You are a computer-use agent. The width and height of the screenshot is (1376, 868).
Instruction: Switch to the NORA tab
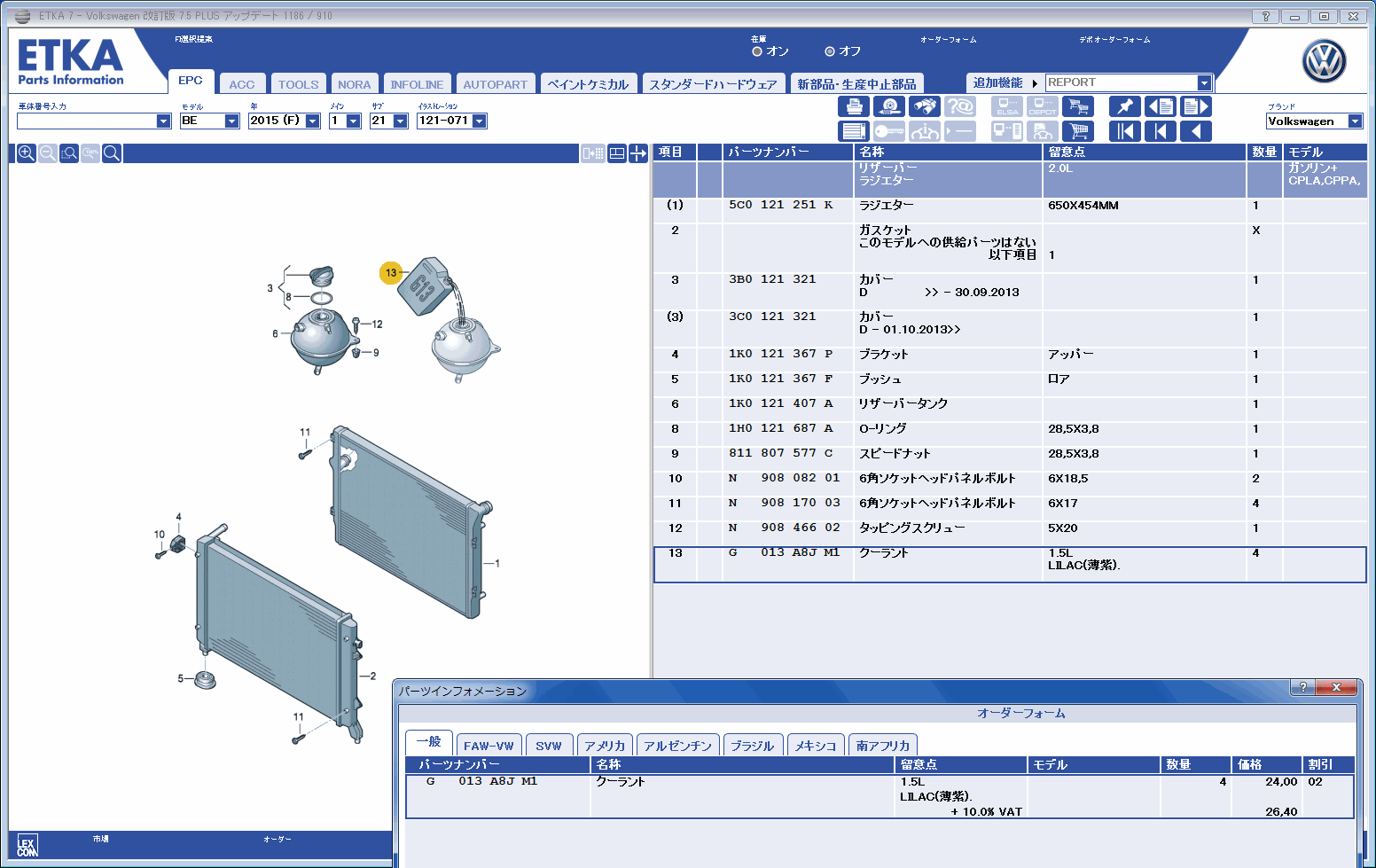point(355,84)
